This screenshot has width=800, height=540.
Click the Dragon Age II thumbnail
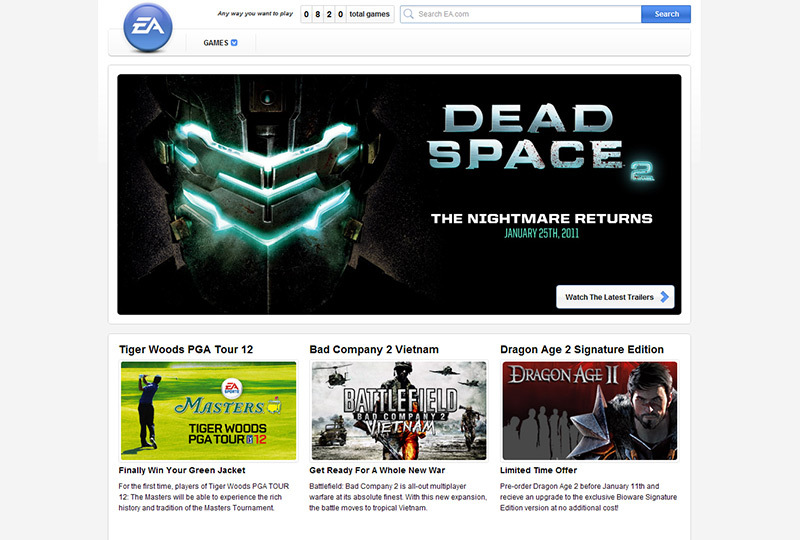590,411
